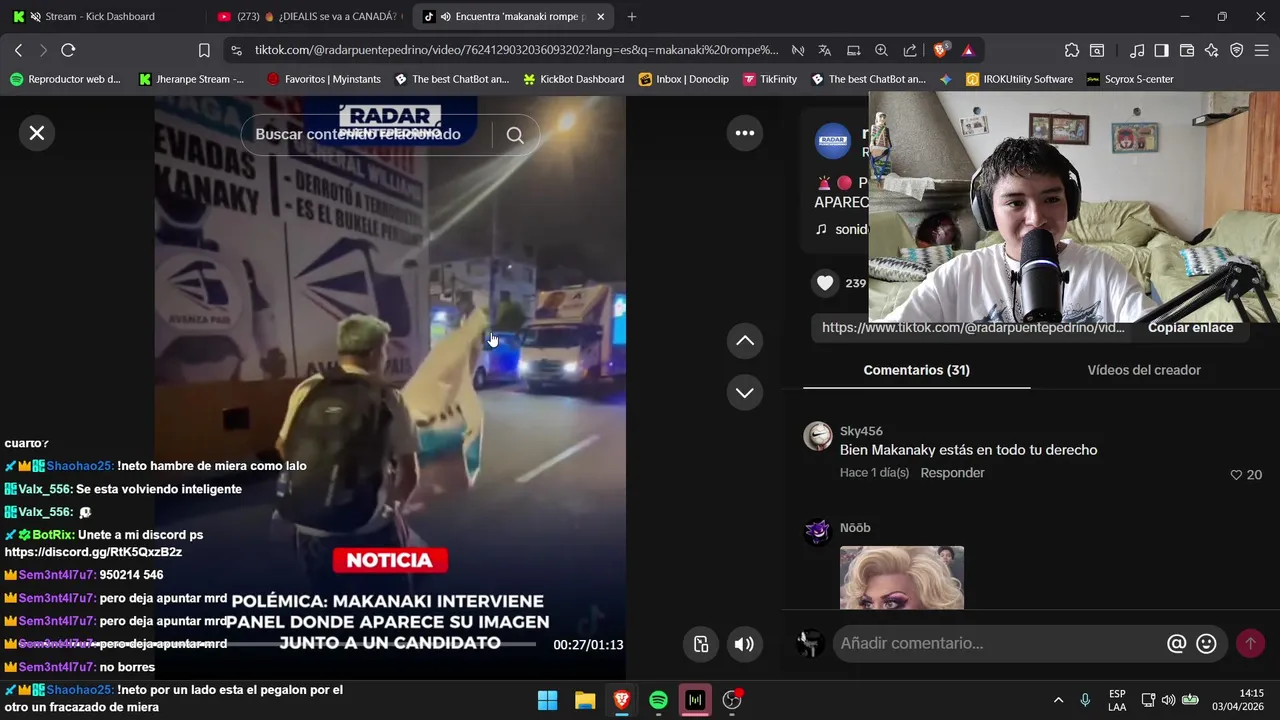Open Brave Wallet icon
Screen dimensions: 1280x720
point(1187,50)
